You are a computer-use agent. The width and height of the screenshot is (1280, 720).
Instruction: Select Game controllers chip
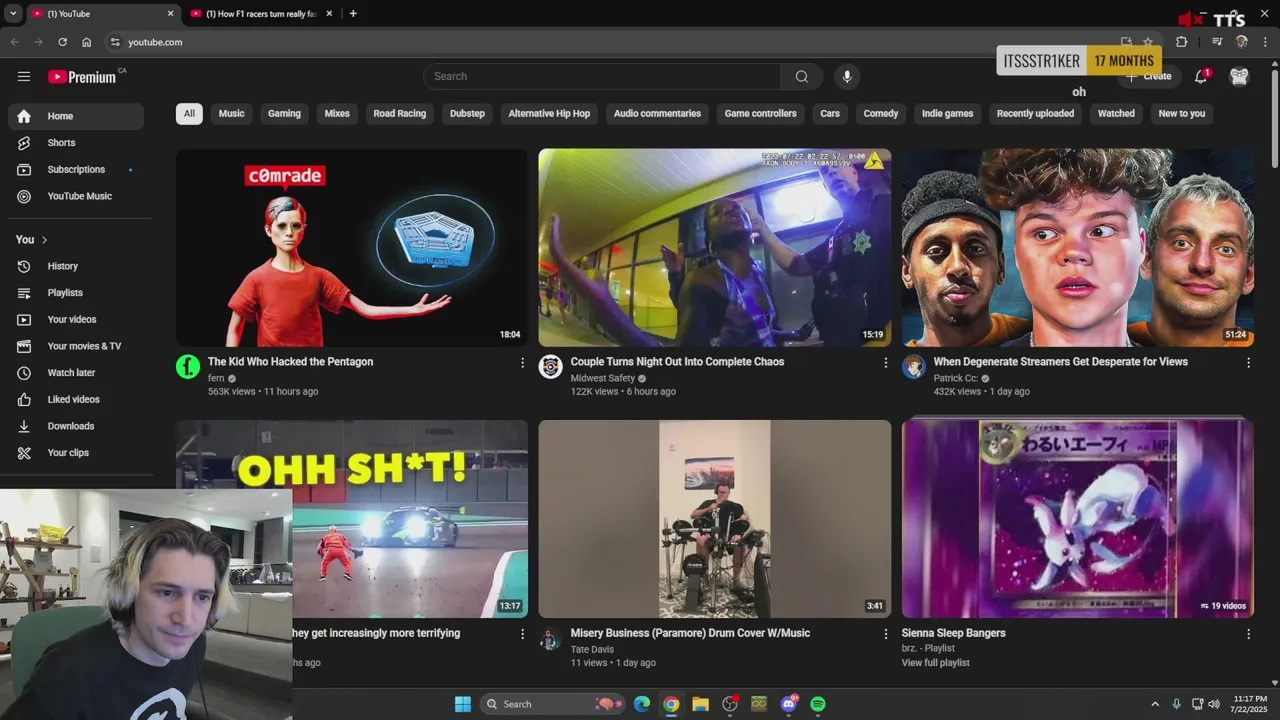(761, 114)
